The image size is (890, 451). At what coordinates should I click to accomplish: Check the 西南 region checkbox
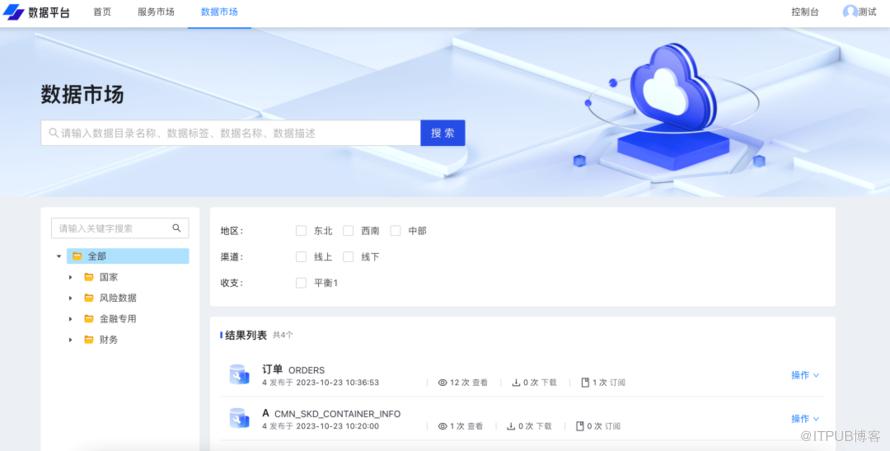point(349,231)
